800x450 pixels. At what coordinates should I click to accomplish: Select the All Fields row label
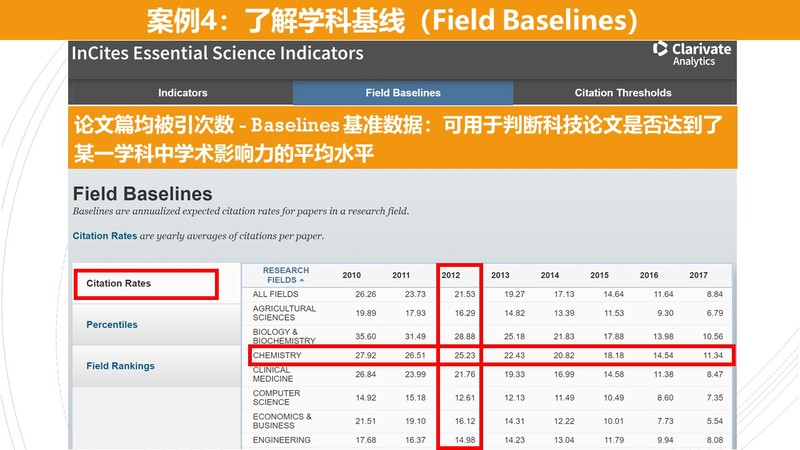[275, 294]
